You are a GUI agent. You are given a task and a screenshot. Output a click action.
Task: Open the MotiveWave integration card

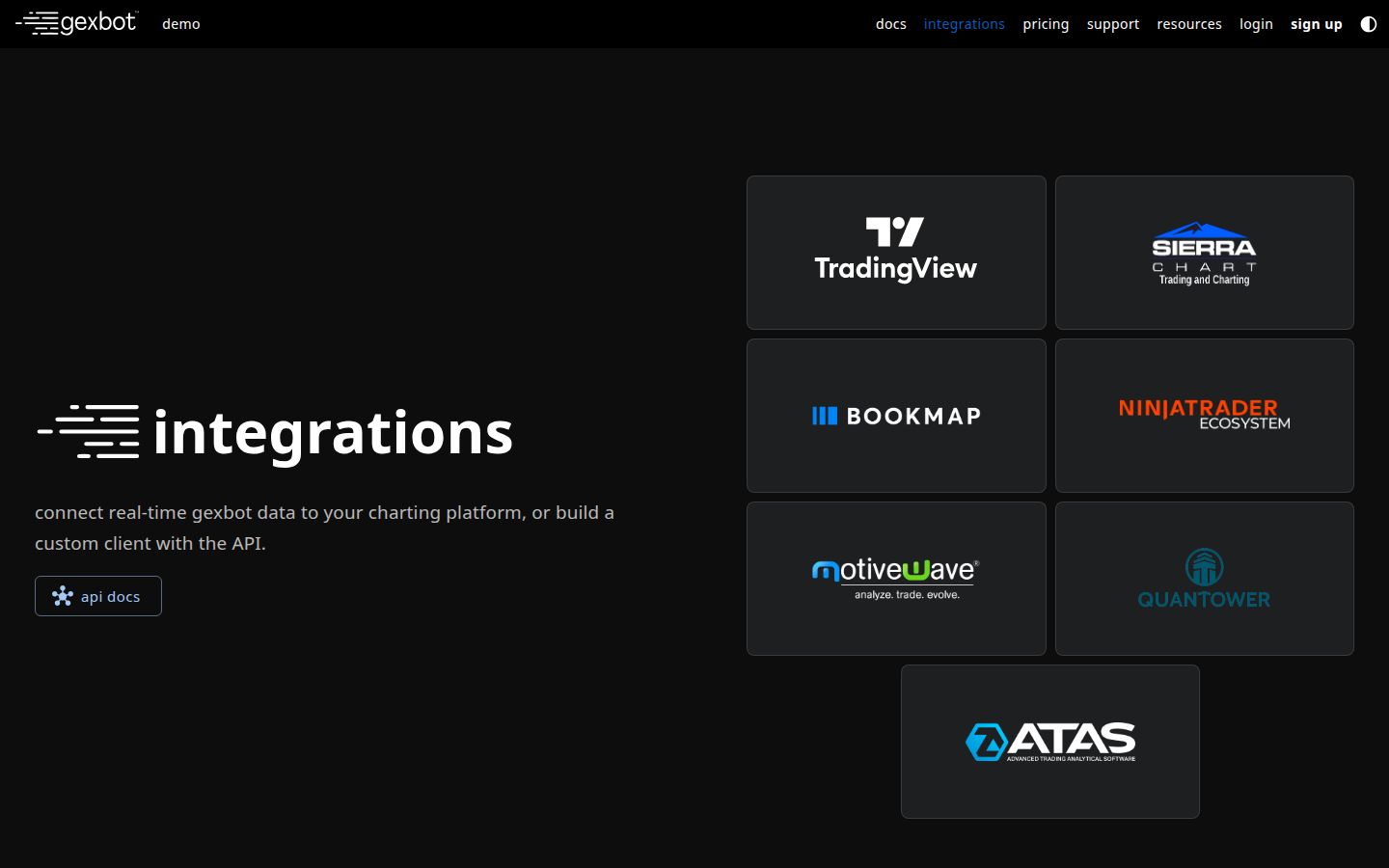click(x=896, y=579)
